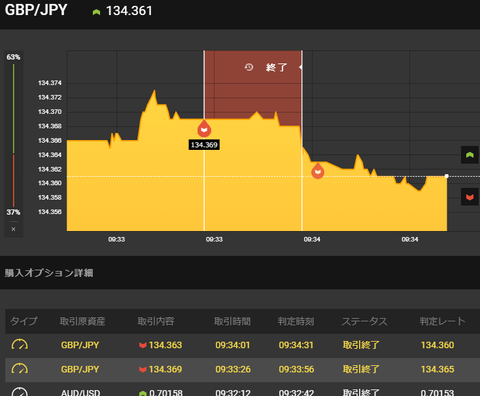Click the settlement rate 0.70153
The width and height of the screenshot is (480, 396).
[437, 392]
